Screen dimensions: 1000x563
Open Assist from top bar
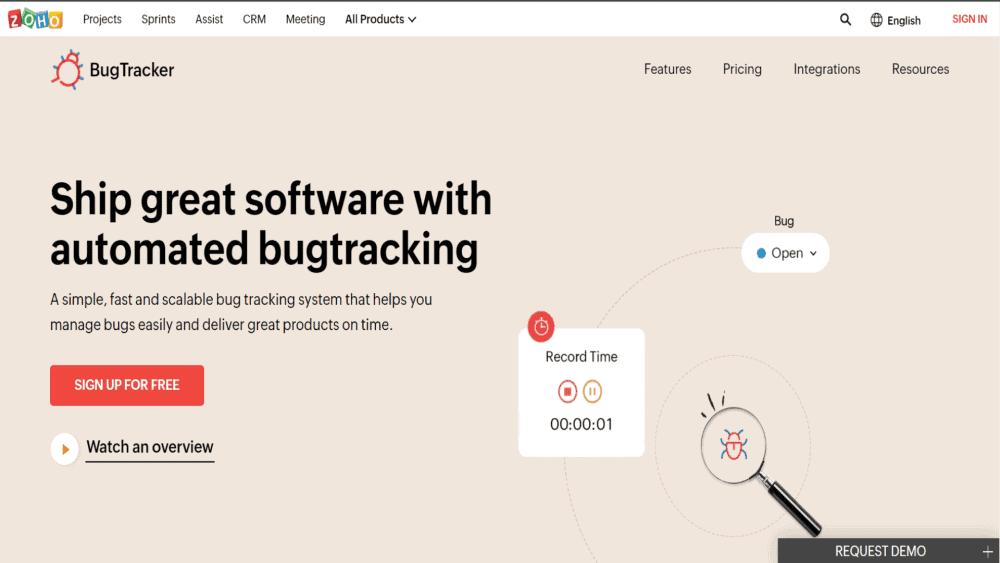[209, 19]
